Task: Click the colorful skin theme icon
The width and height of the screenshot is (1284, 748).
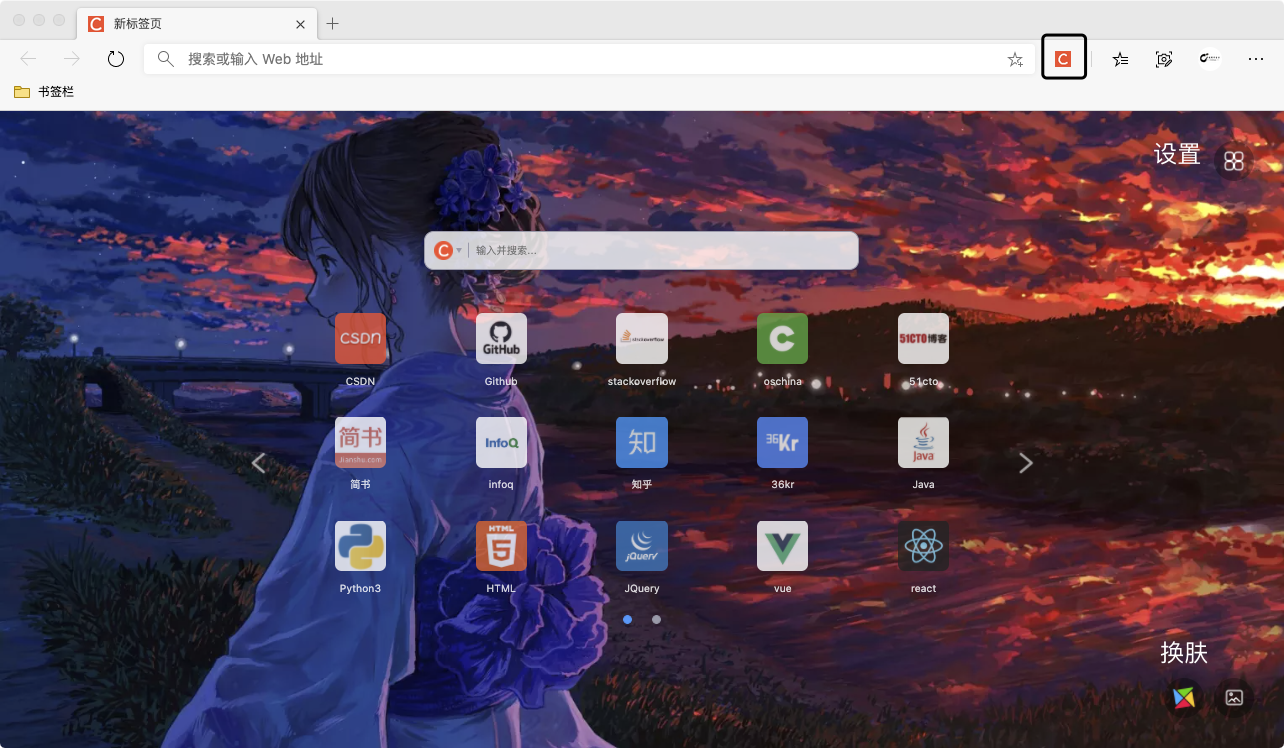Action: coord(1184,697)
